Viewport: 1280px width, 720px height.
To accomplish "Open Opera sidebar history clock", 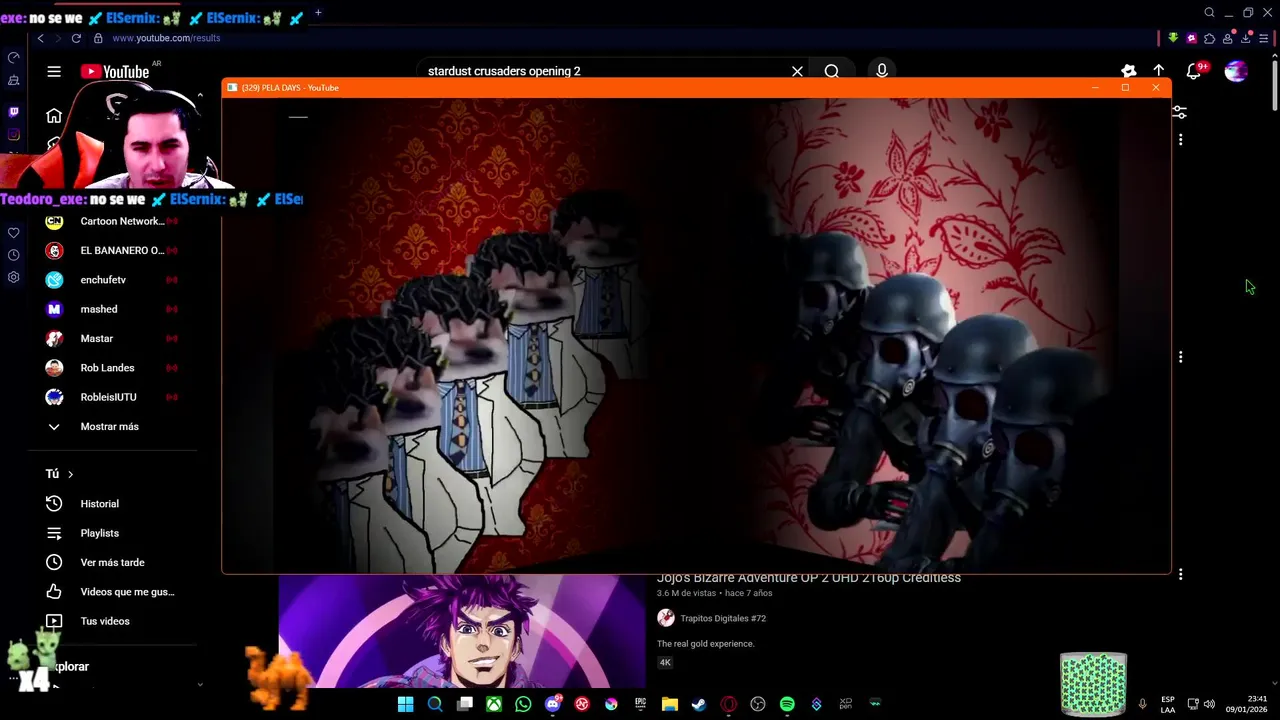I will [13, 255].
